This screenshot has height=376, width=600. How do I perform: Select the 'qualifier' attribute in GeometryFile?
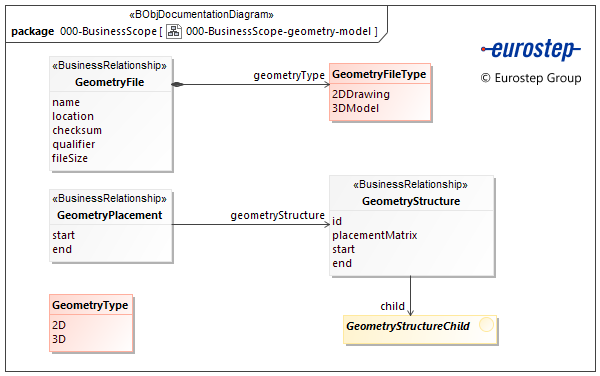73,145
